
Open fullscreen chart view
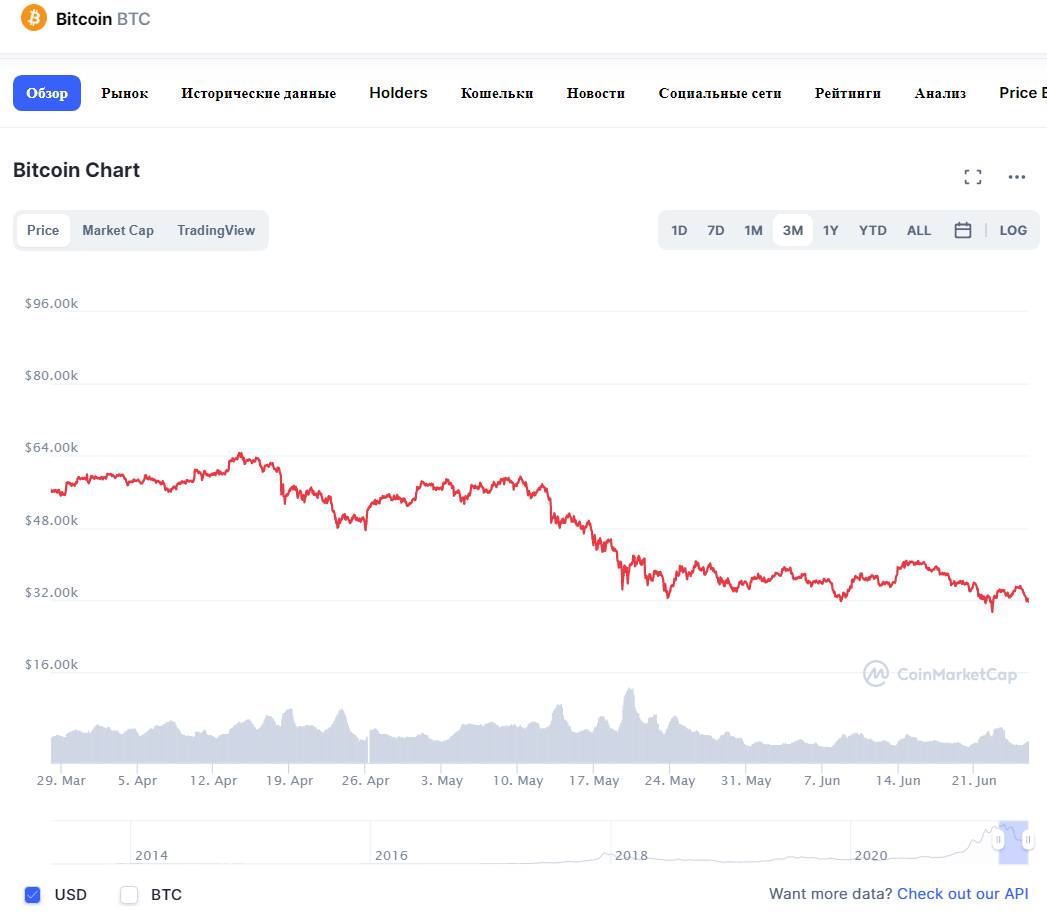point(972,177)
